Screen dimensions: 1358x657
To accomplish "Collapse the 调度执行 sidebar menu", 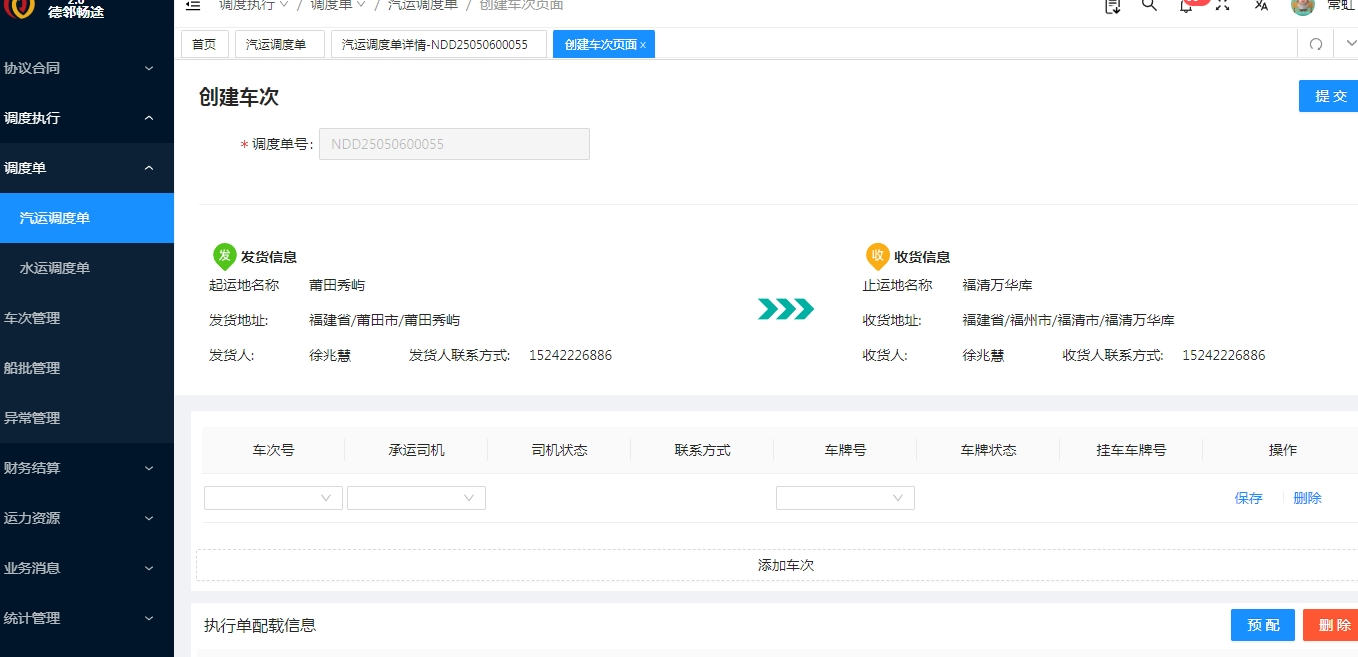I will click(x=77, y=118).
